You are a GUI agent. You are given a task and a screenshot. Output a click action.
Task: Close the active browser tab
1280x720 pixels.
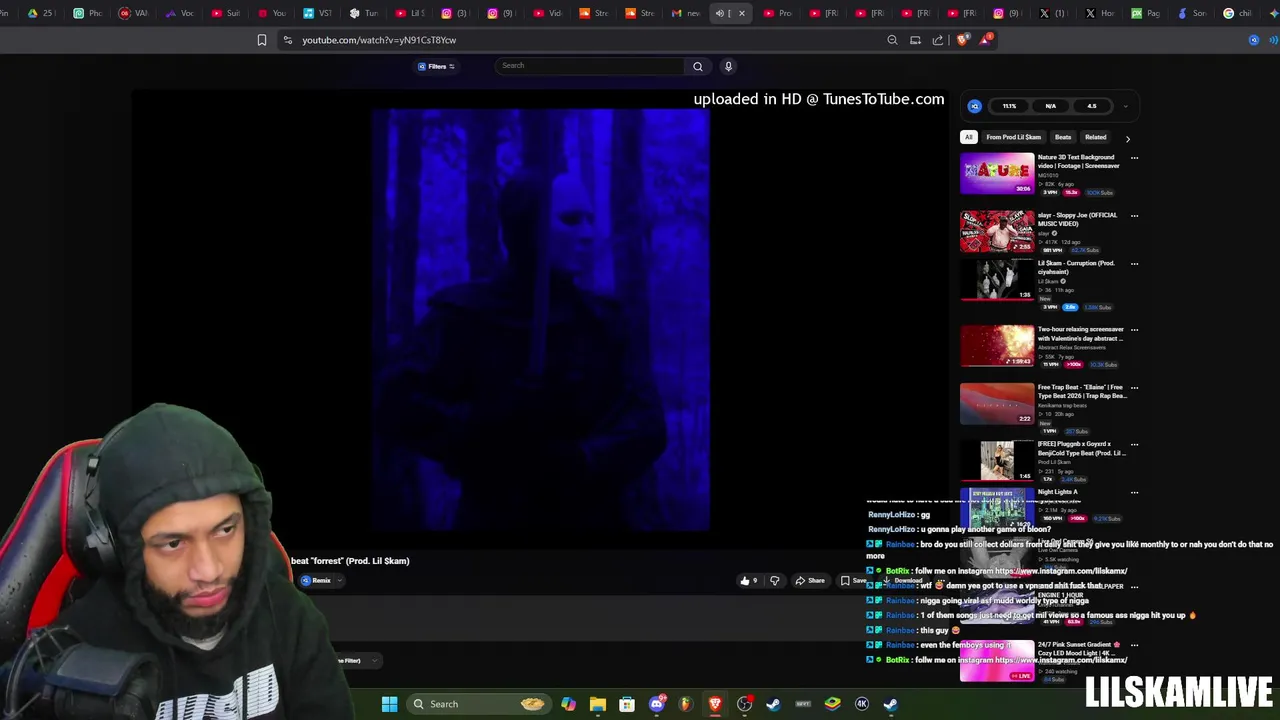click(x=741, y=13)
